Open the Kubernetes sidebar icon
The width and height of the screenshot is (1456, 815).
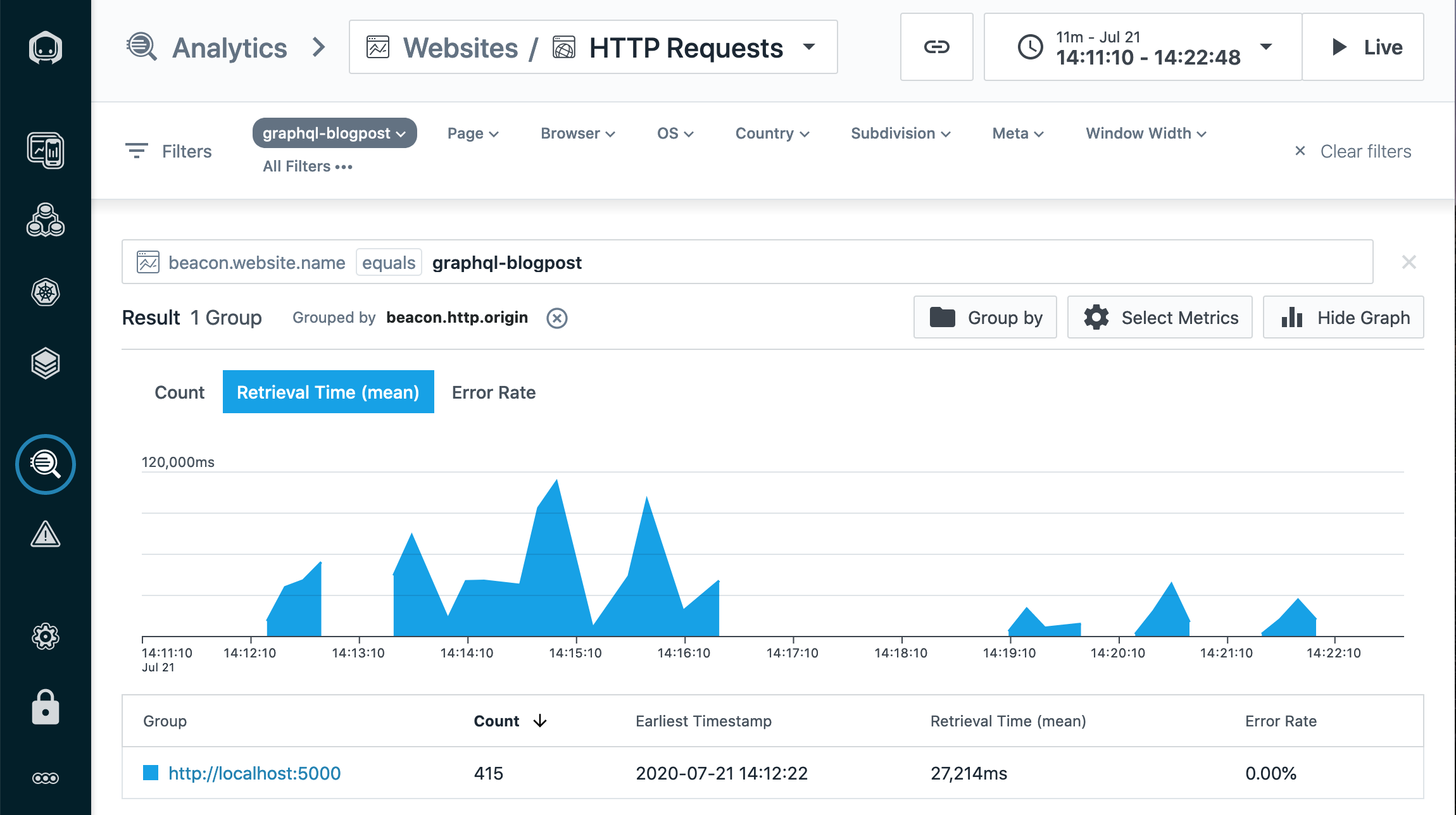pos(46,292)
